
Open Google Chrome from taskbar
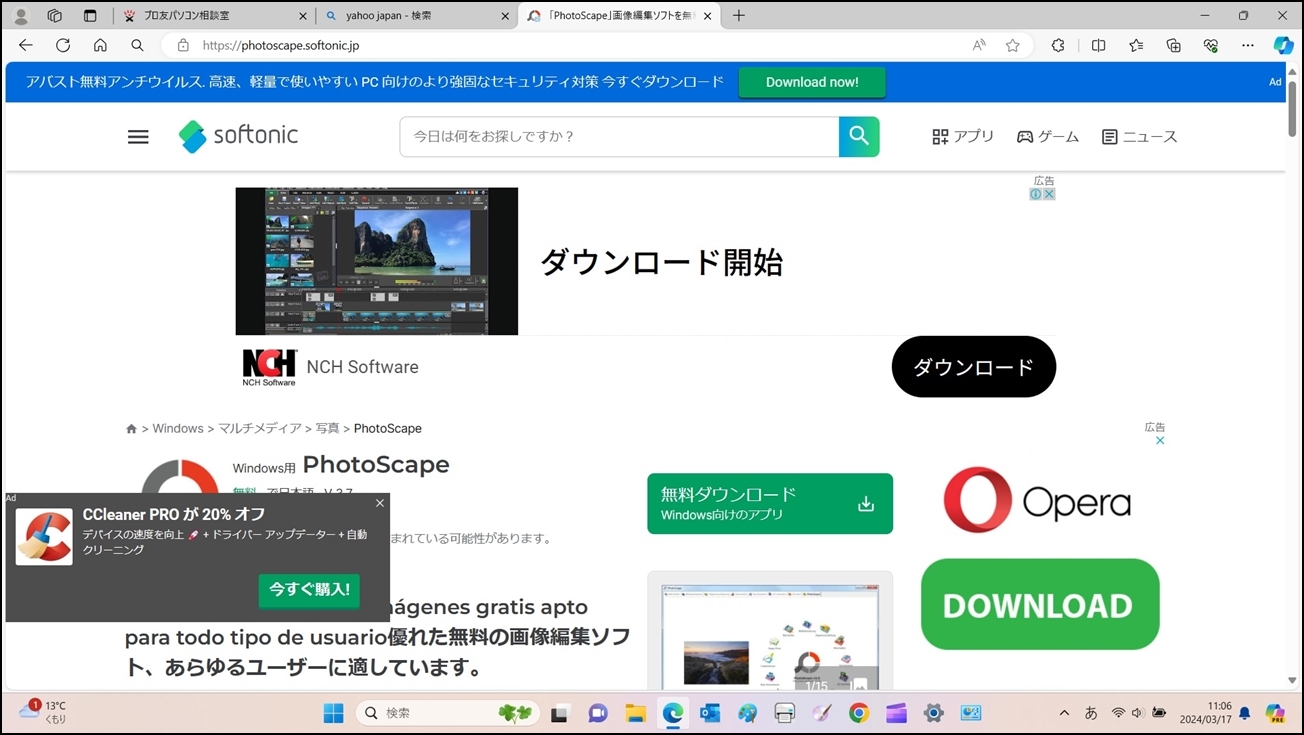(859, 713)
